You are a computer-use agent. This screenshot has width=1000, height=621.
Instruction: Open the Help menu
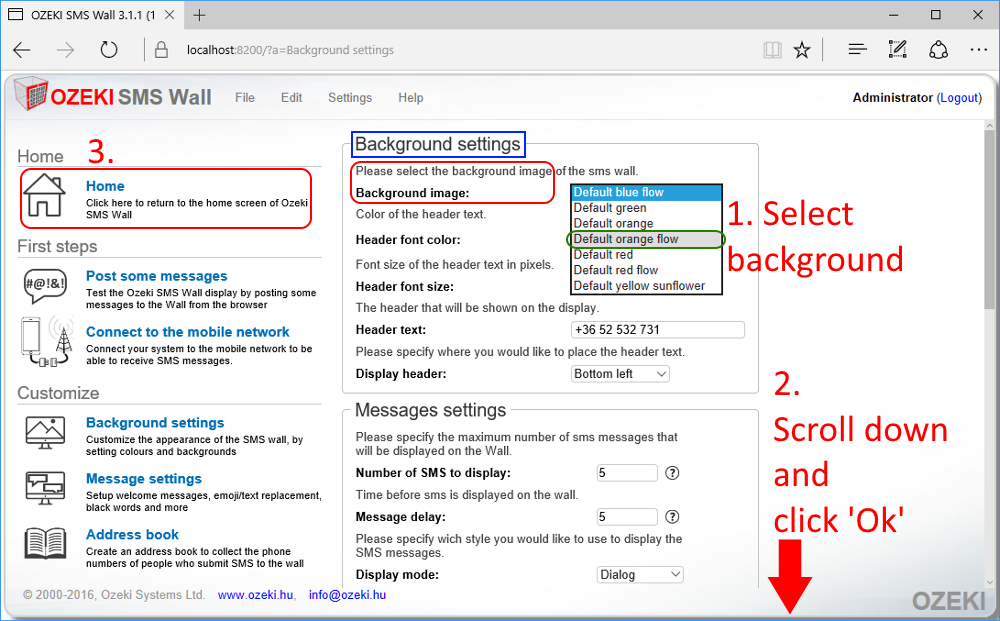tap(411, 98)
